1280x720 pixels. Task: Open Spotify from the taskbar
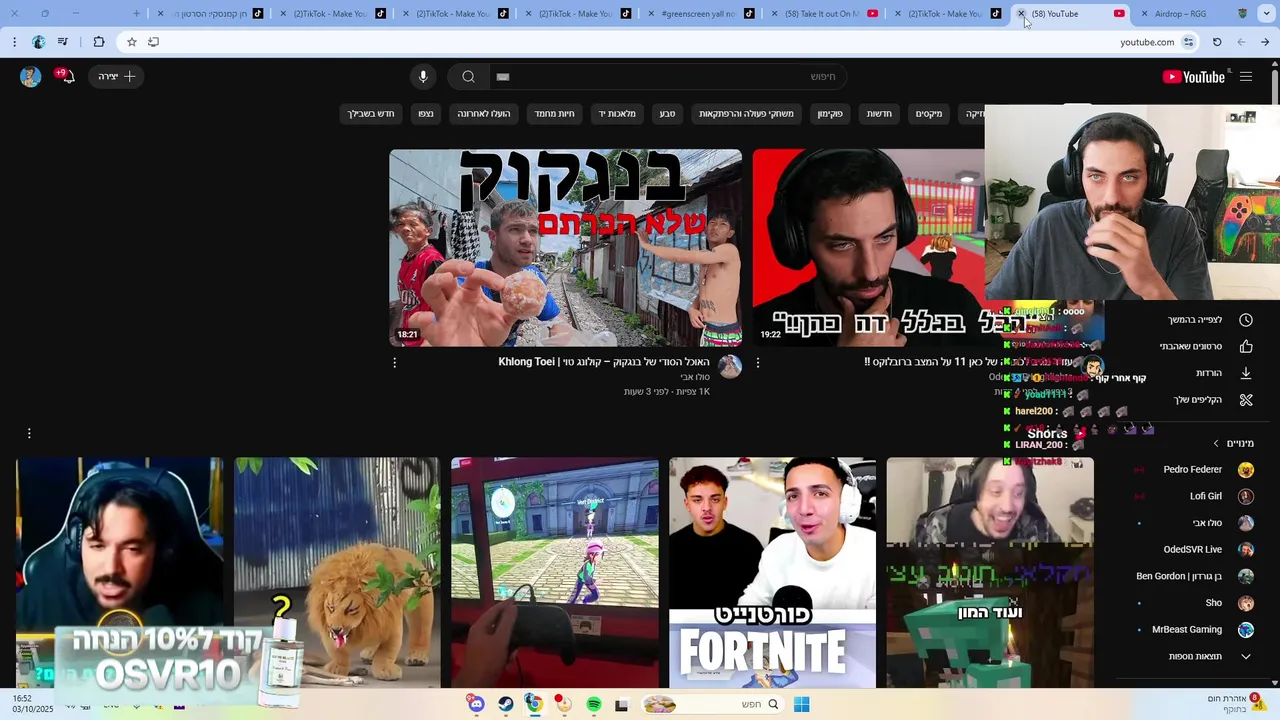coord(594,704)
